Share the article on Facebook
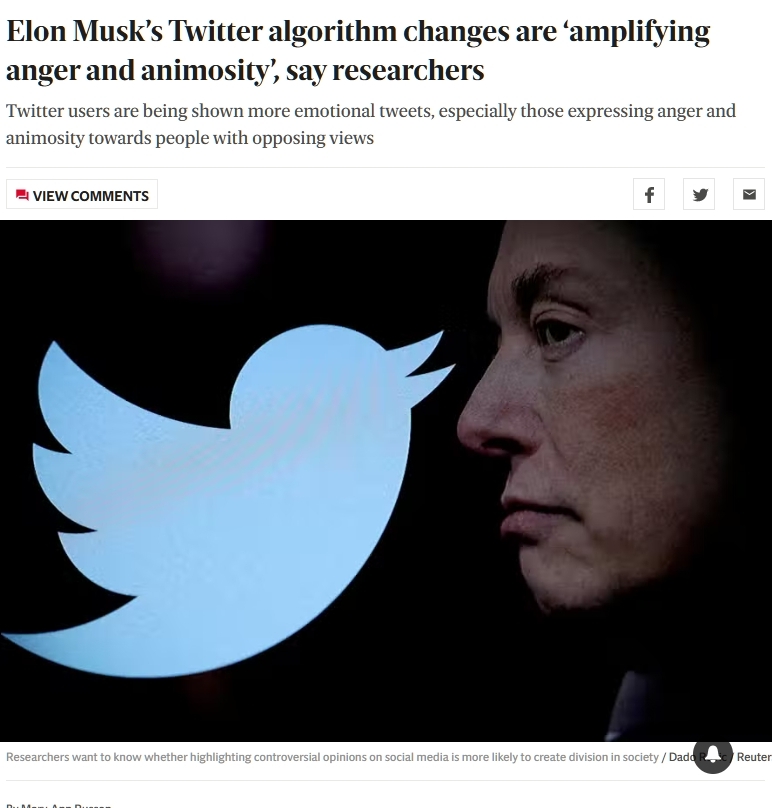Viewport: 772px width, 808px height. click(x=649, y=194)
